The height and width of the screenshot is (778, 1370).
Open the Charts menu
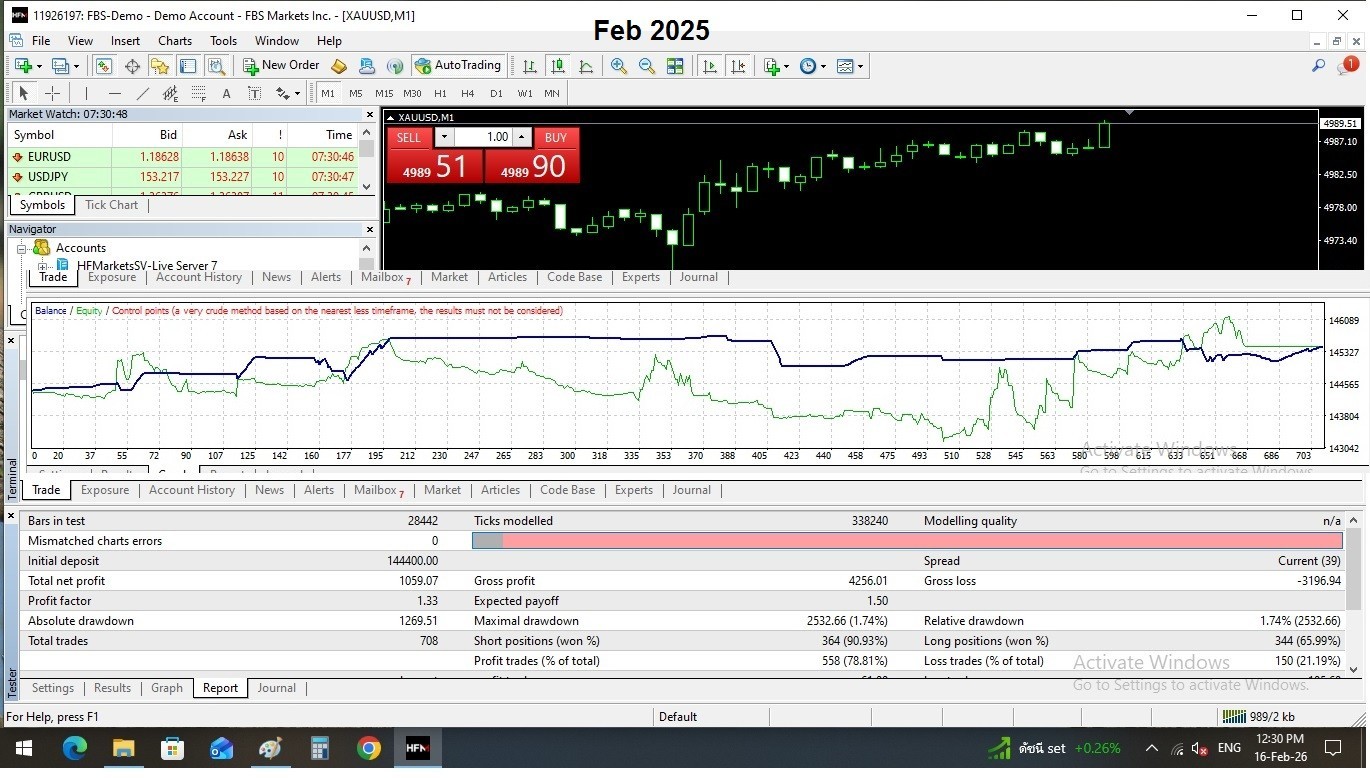175,41
